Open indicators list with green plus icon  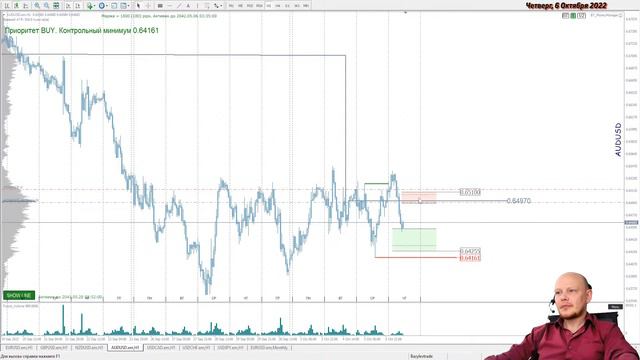pos(89,6)
